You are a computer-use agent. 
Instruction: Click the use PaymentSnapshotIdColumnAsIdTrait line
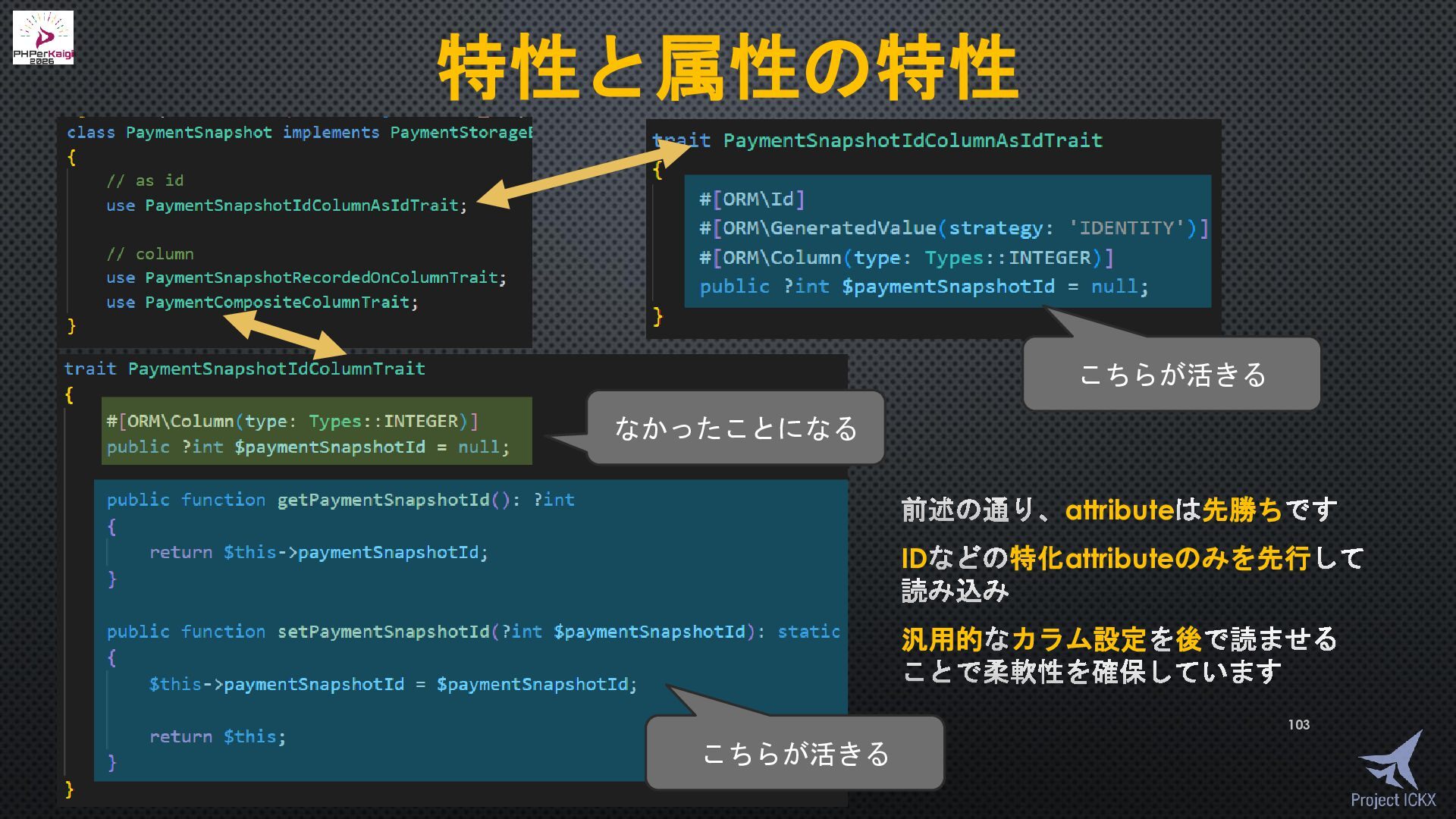coord(287,206)
